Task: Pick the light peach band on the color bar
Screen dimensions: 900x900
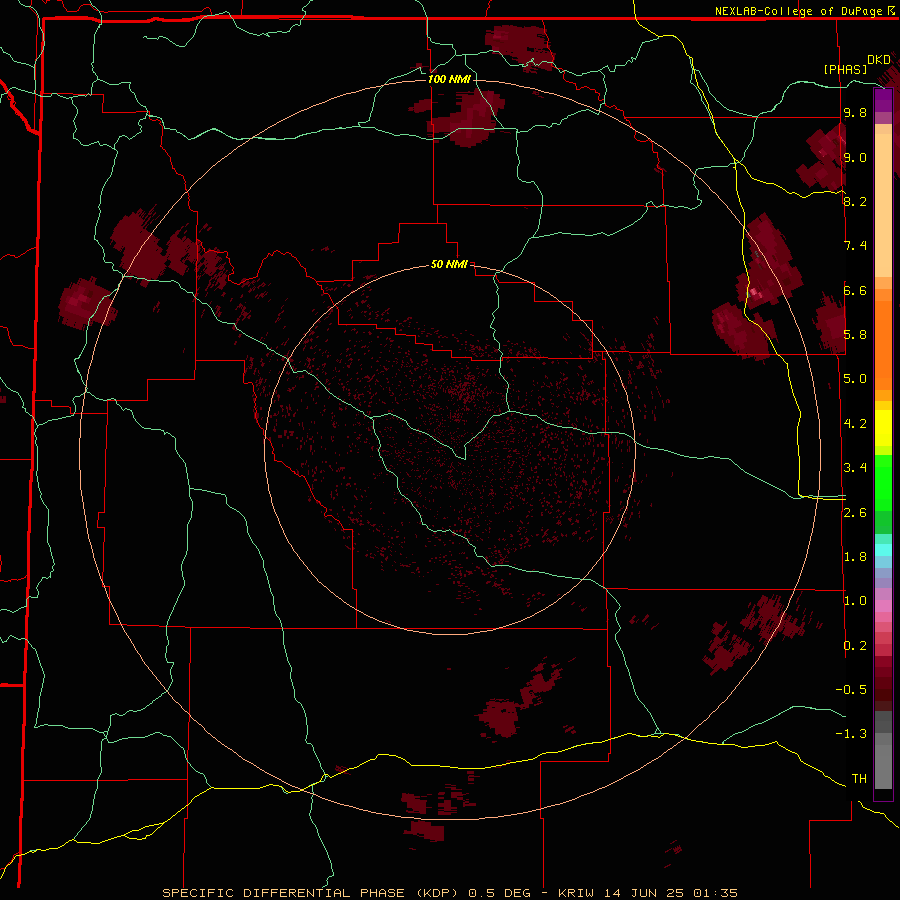Action: (883, 205)
